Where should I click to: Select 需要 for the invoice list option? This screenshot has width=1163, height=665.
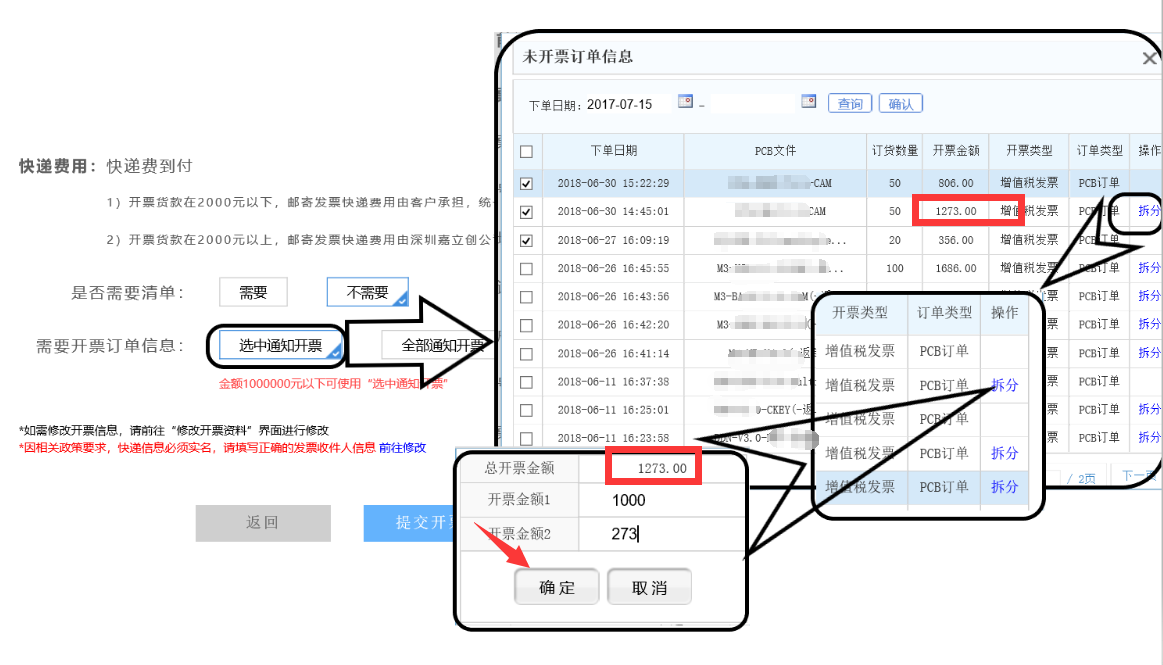(253, 292)
